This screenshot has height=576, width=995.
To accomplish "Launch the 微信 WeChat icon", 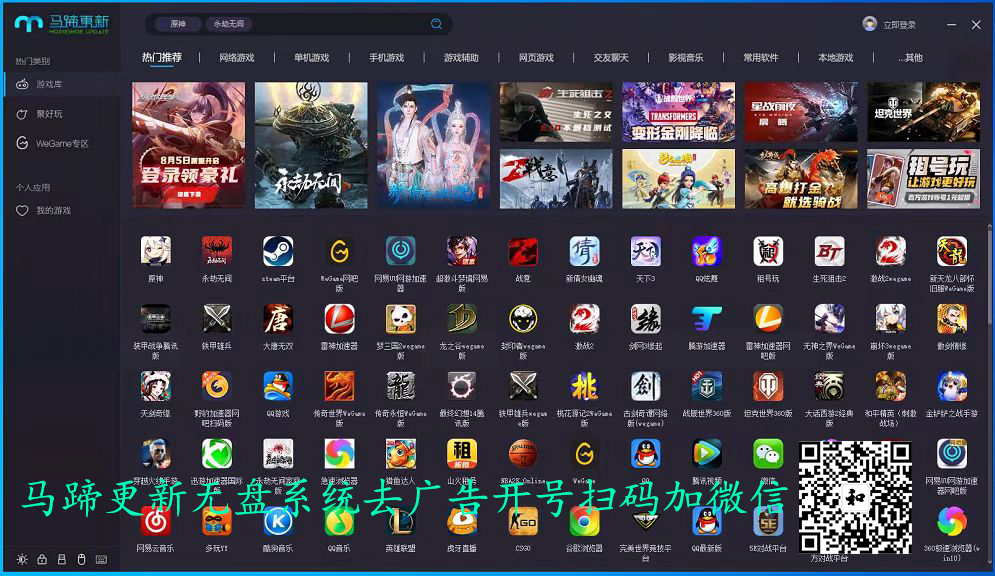I will click(768, 454).
